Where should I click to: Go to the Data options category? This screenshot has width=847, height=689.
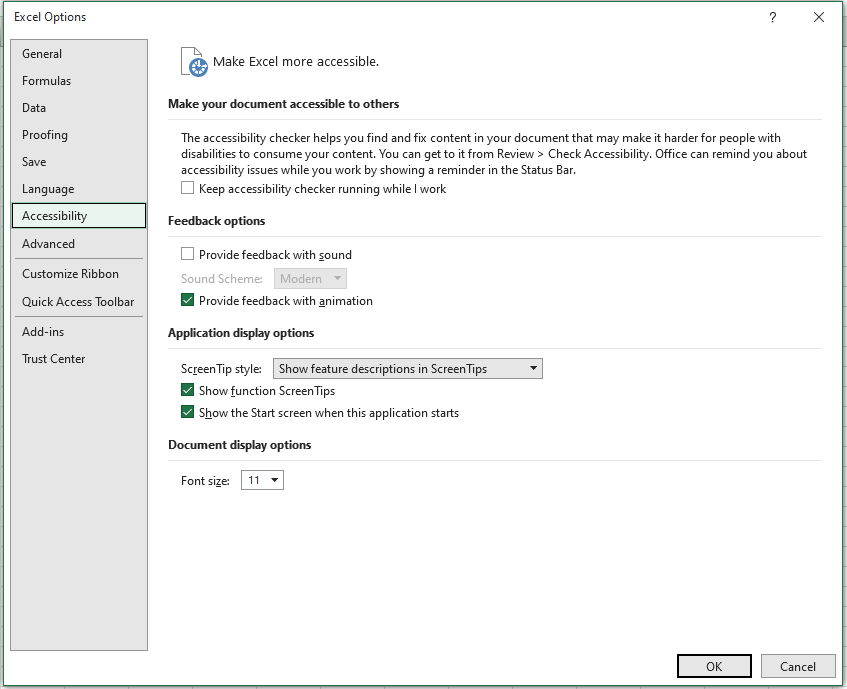pos(79,108)
